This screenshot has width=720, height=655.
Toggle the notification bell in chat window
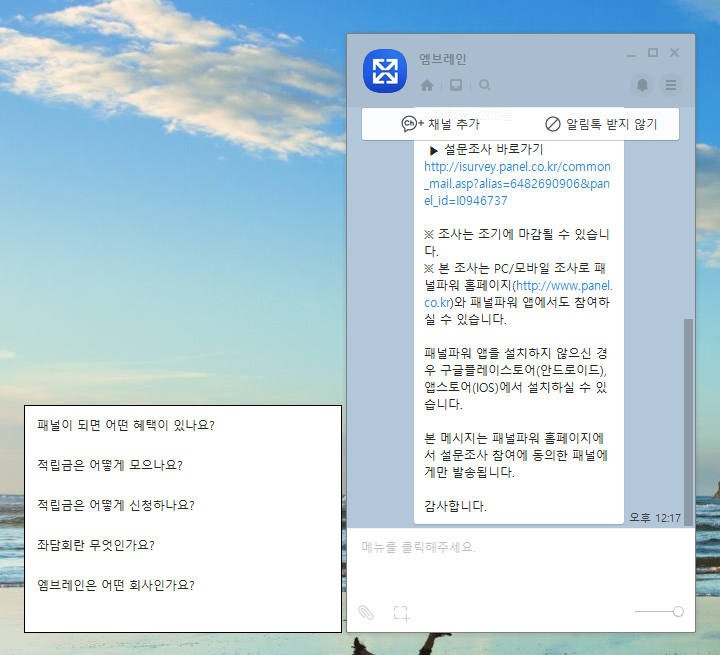[x=642, y=85]
